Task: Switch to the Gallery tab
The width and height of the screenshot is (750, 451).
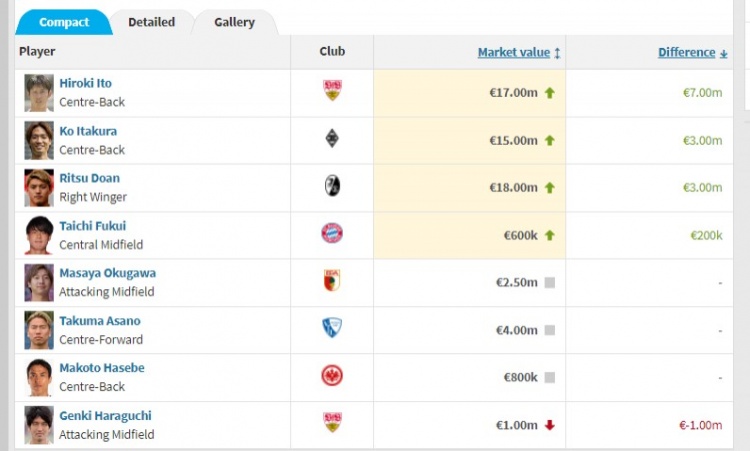Action: pos(234,22)
